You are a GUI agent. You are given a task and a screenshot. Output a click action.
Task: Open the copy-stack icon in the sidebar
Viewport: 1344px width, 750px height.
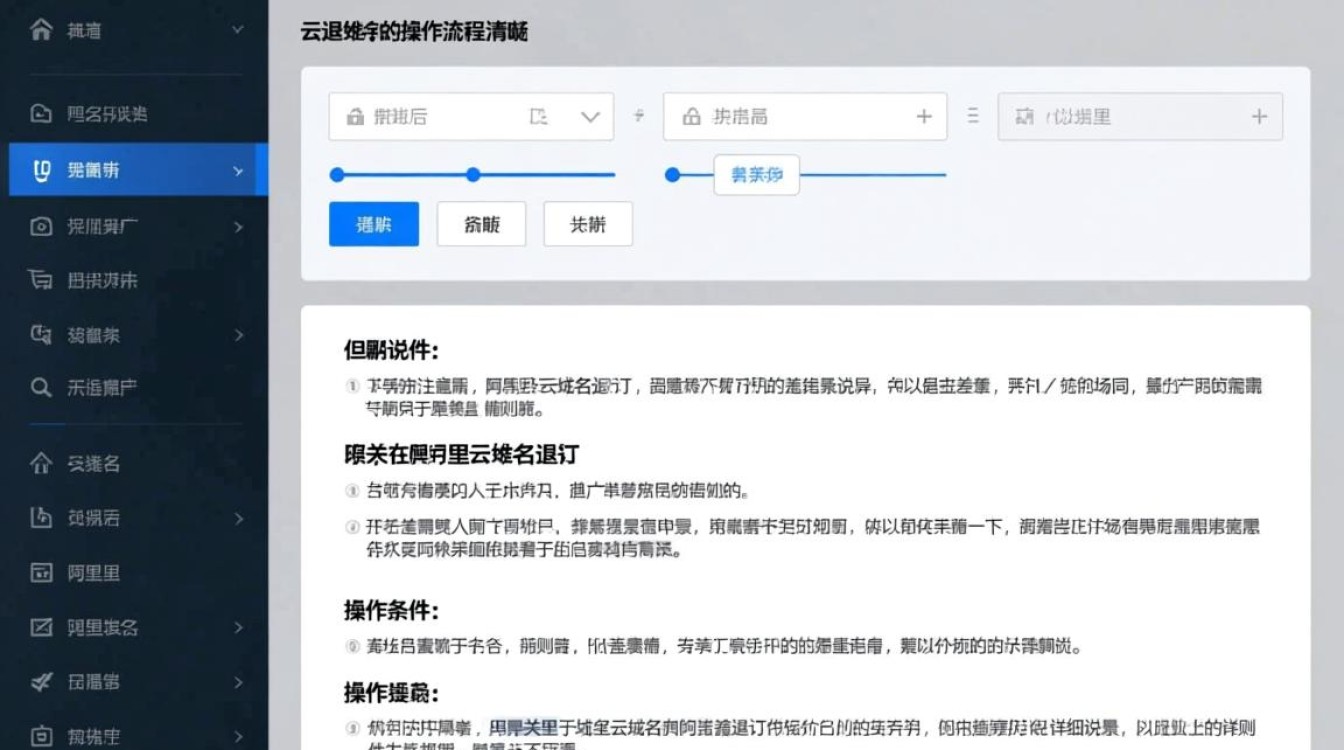(x=40, y=334)
